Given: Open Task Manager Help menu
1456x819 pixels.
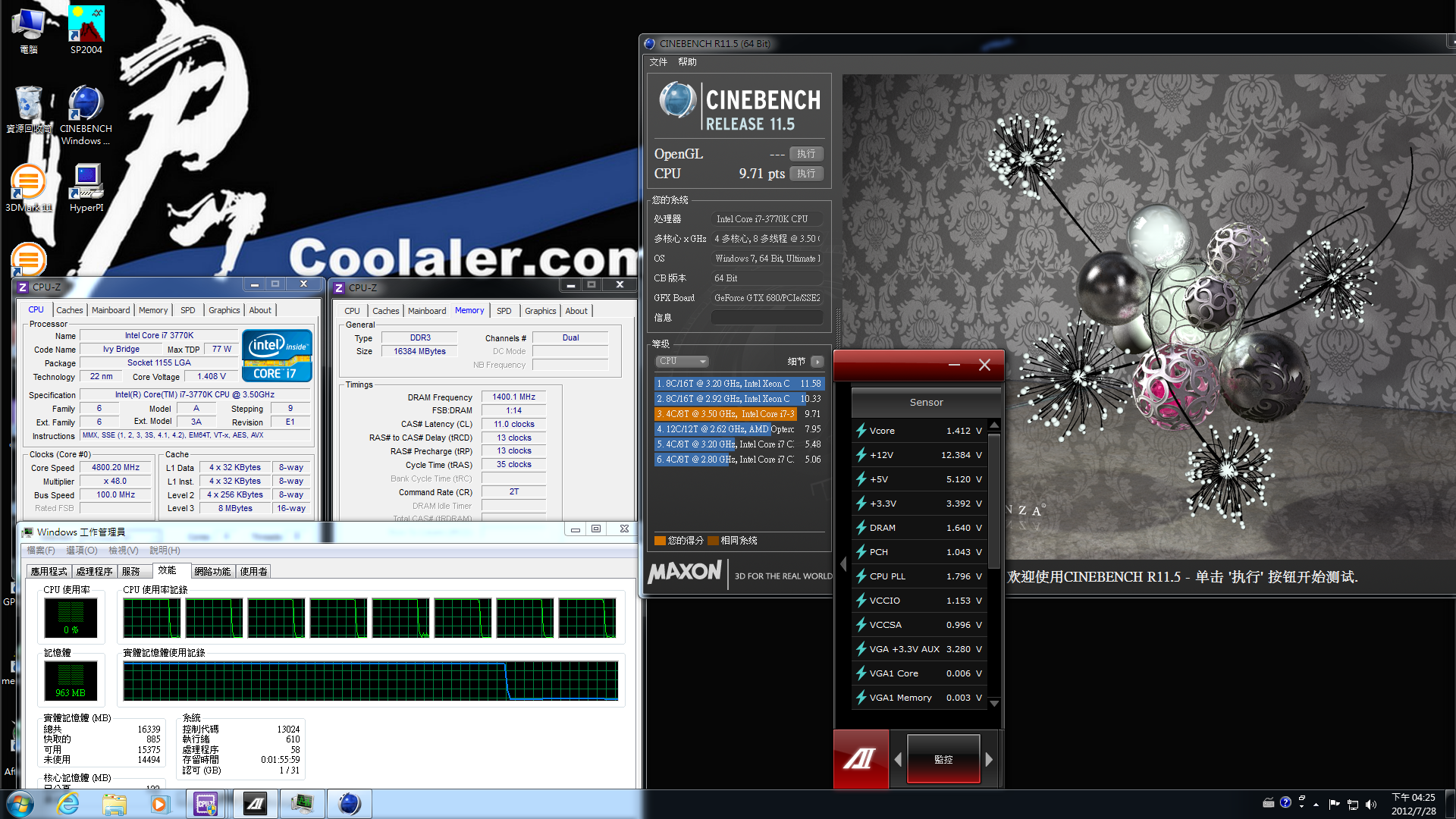Looking at the screenshot, I should 165,551.
